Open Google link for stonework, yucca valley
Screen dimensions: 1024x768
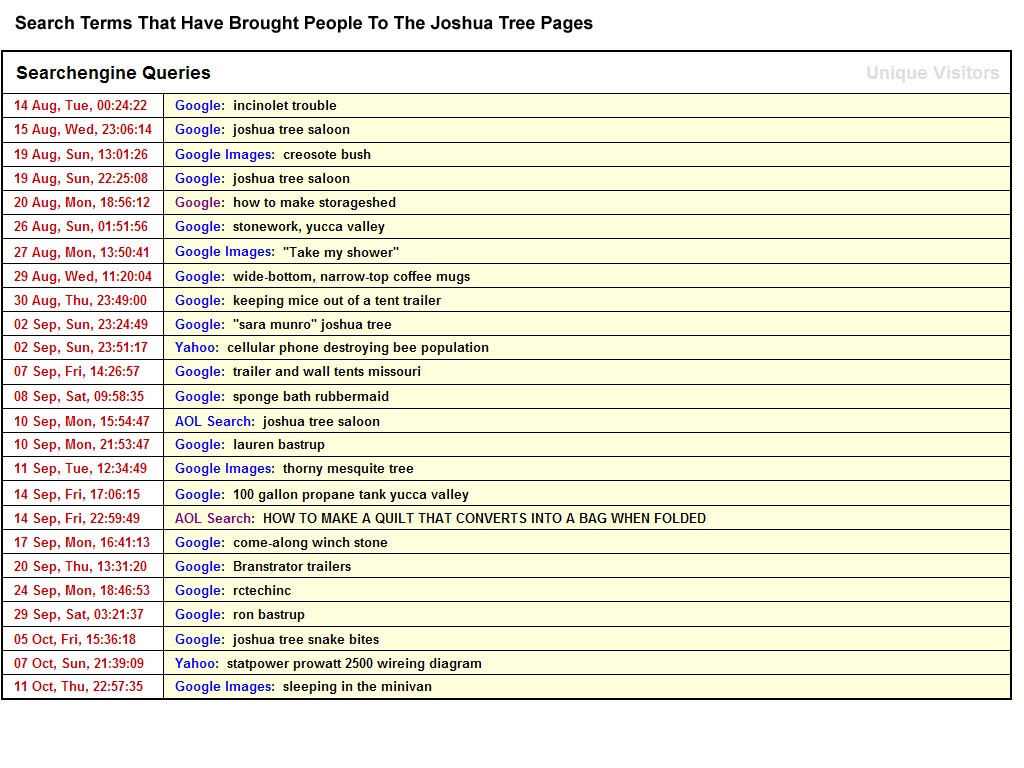click(198, 227)
